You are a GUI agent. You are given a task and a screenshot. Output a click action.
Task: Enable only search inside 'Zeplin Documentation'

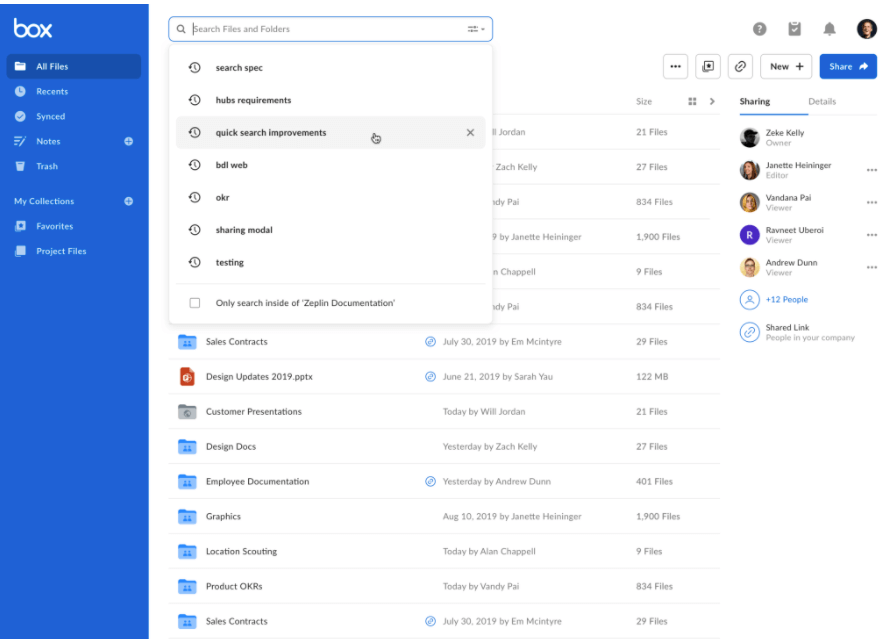click(195, 303)
